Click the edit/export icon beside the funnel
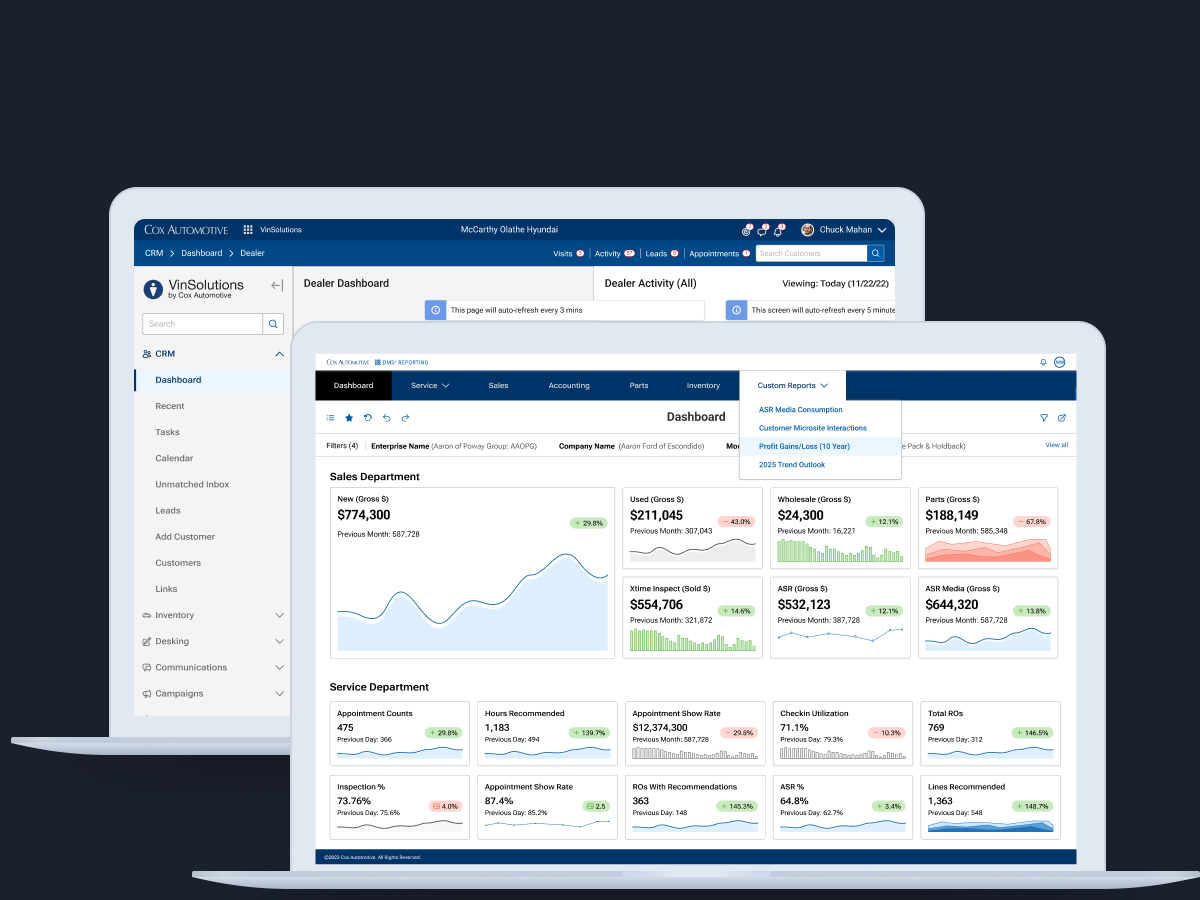1200x900 pixels. point(1062,418)
